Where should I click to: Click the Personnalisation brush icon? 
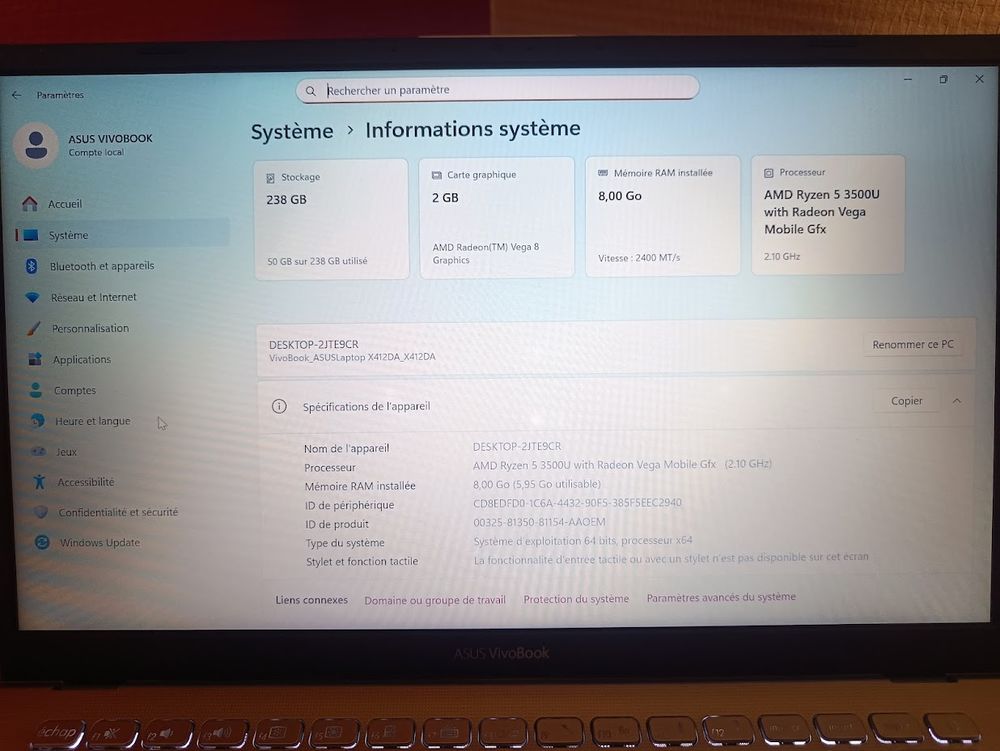pyautogui.click(x=34, y=328)
